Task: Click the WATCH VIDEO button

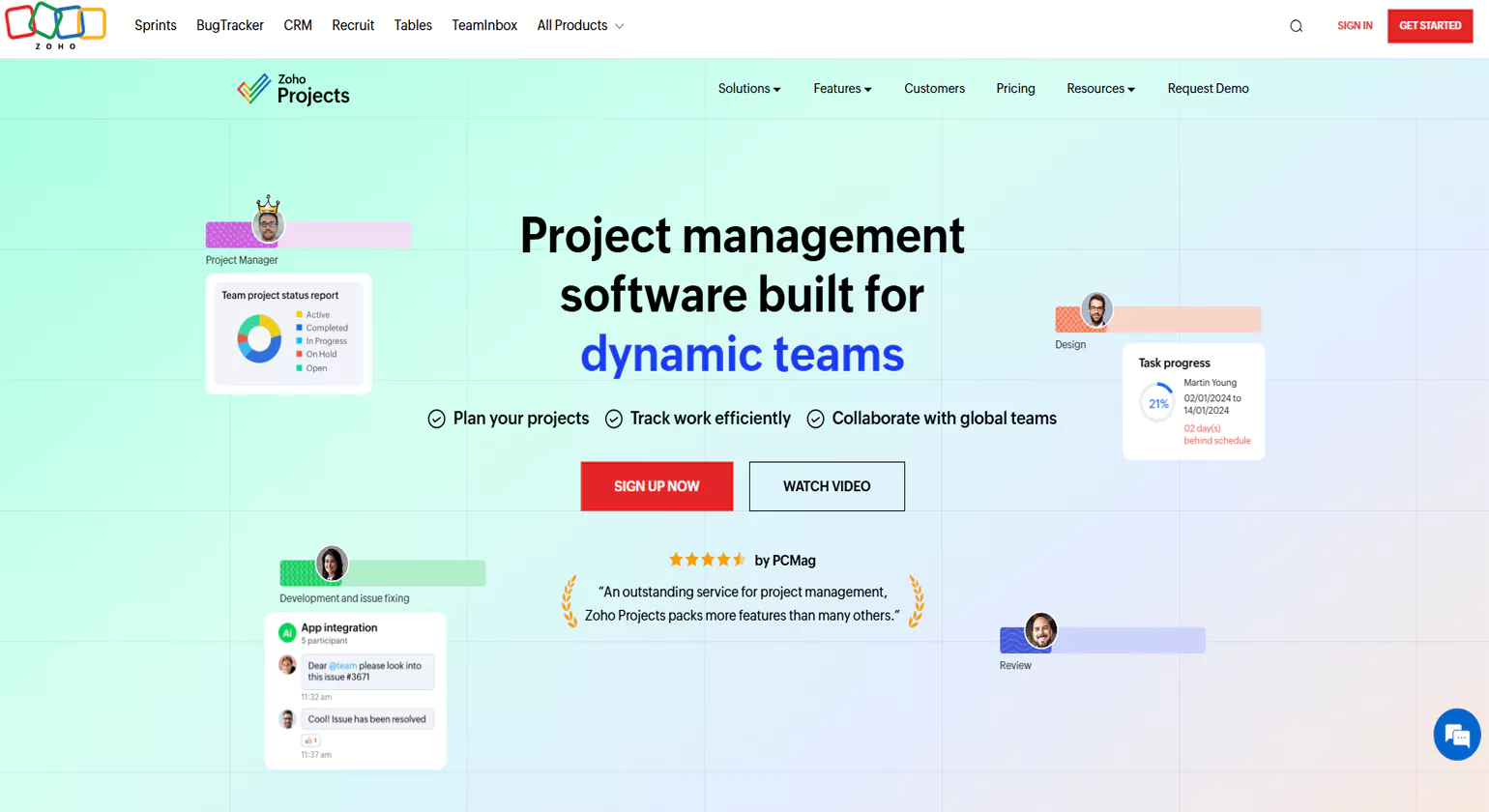Action: coord(827,486)
